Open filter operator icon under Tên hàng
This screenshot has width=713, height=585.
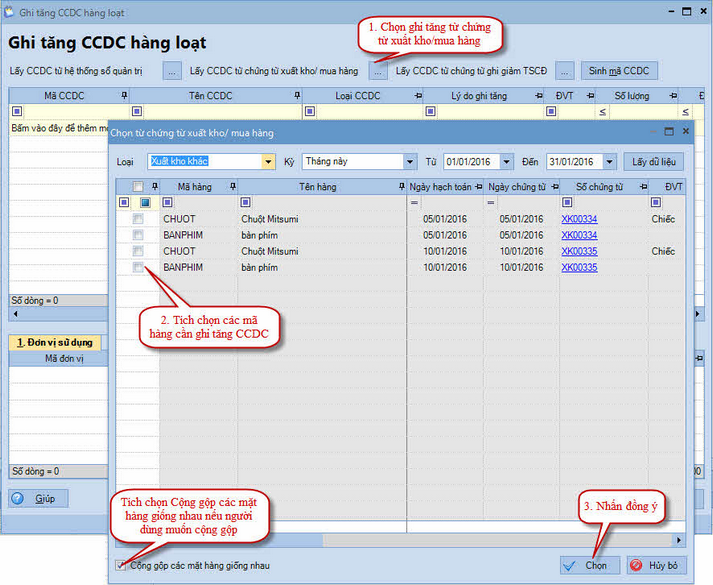coord(246,202)
